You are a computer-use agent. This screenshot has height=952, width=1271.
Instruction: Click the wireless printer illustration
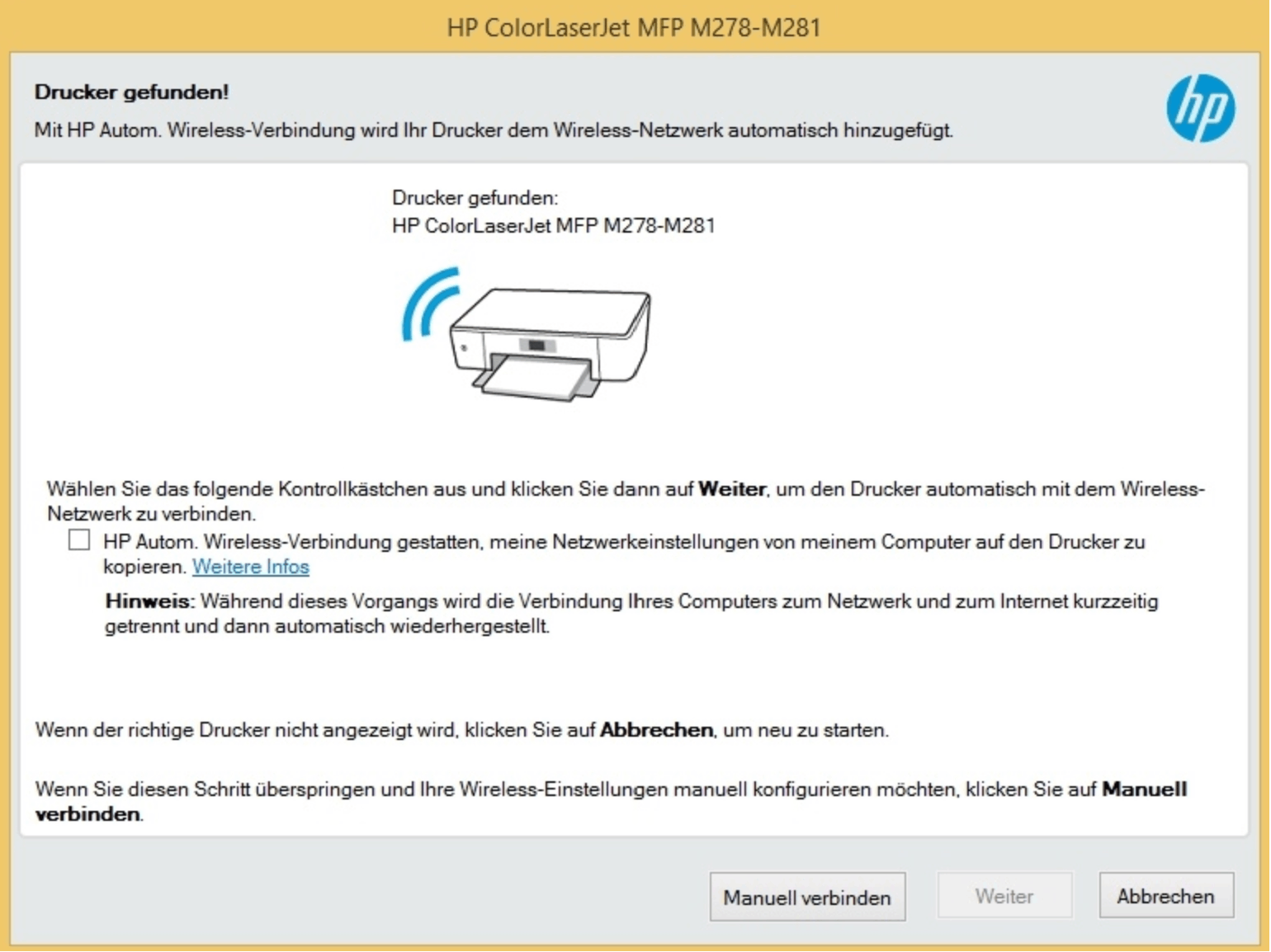point(527,334)
